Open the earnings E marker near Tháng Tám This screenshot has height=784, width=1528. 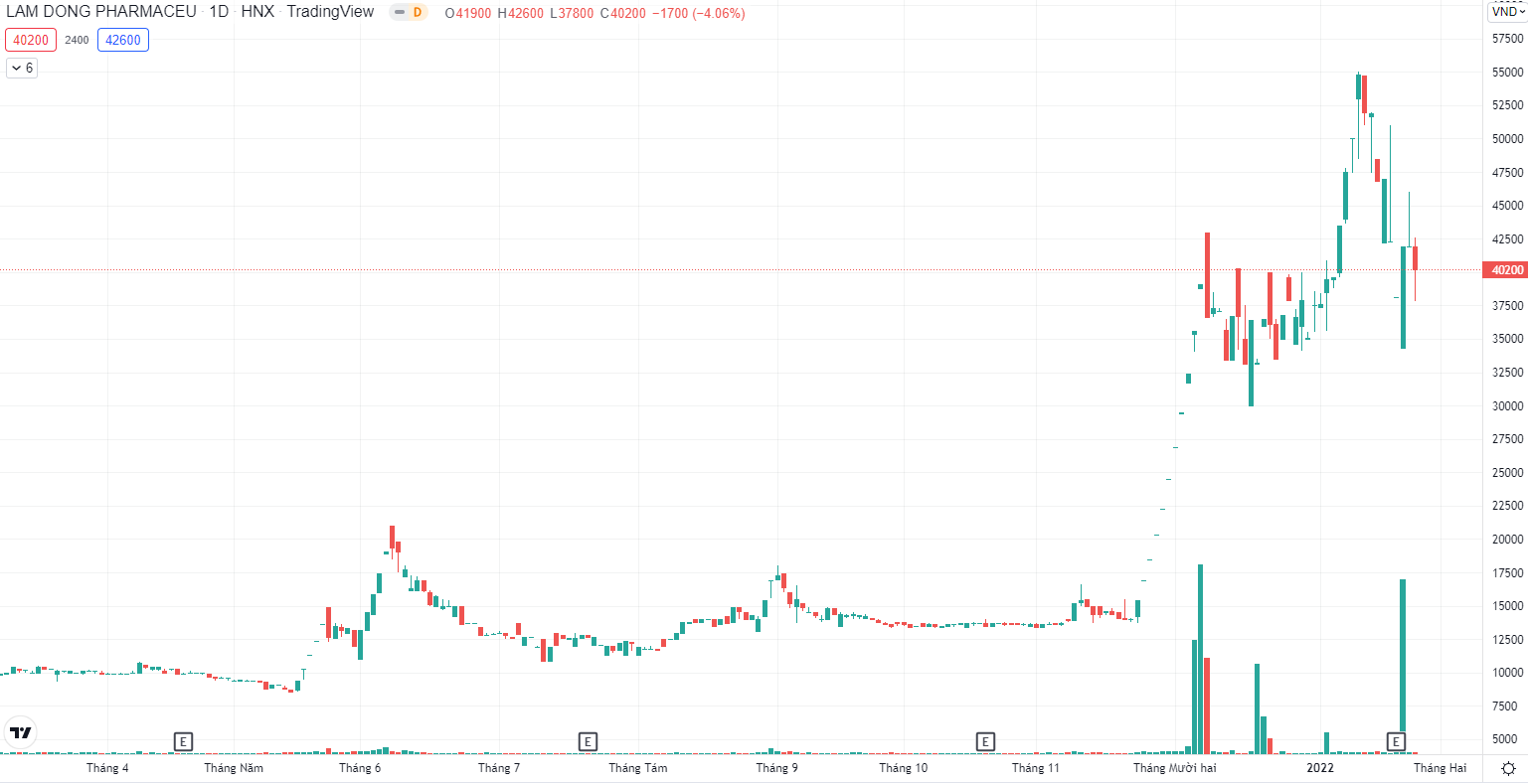tap(588, 741)
